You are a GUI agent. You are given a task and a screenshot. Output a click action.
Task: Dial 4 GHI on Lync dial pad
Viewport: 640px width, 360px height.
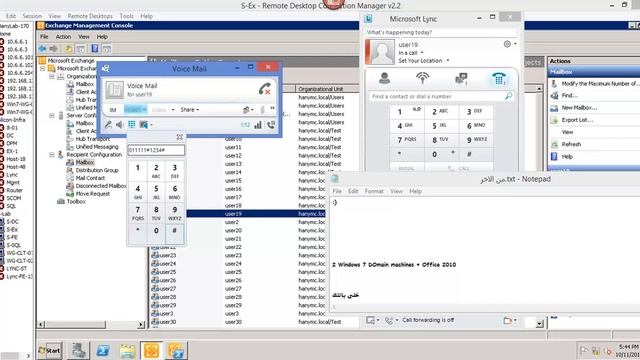(407, 126)
